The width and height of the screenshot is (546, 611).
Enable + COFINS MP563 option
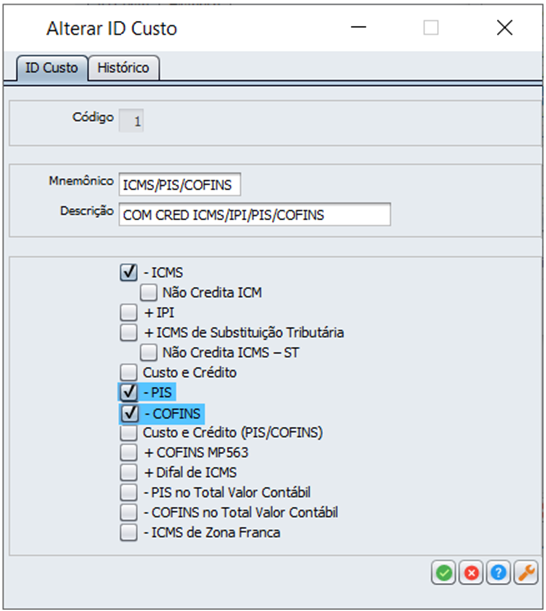129,452
